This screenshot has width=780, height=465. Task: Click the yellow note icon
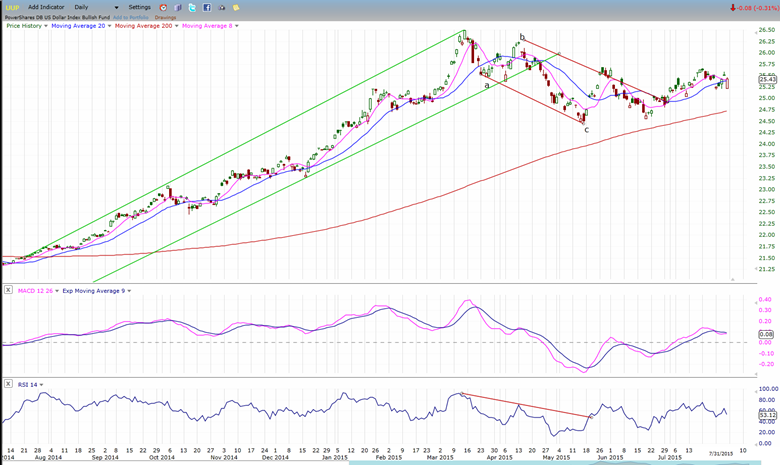(236, 7)
